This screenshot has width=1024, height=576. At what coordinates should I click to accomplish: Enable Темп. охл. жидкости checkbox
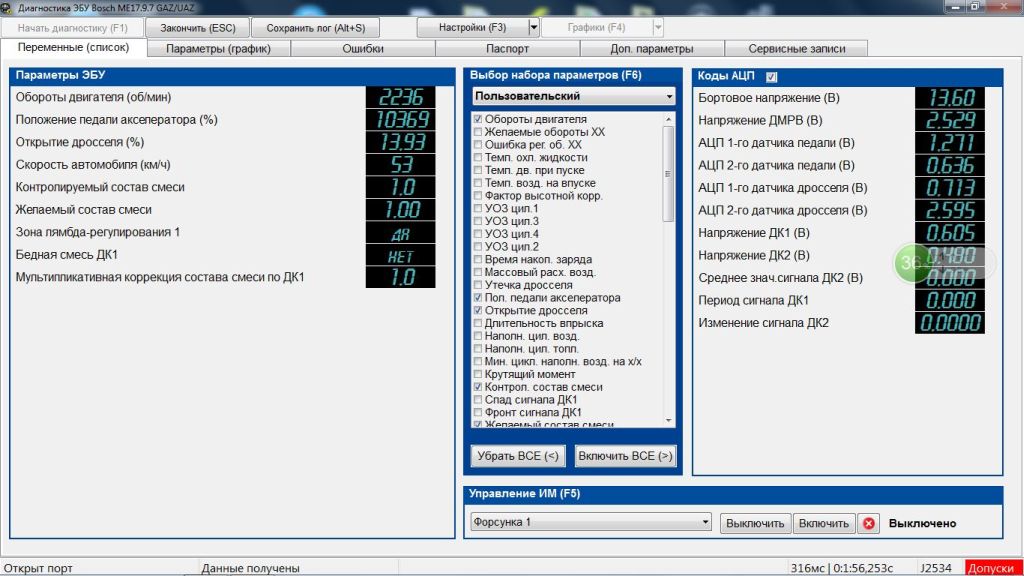(x=478, y=158)
